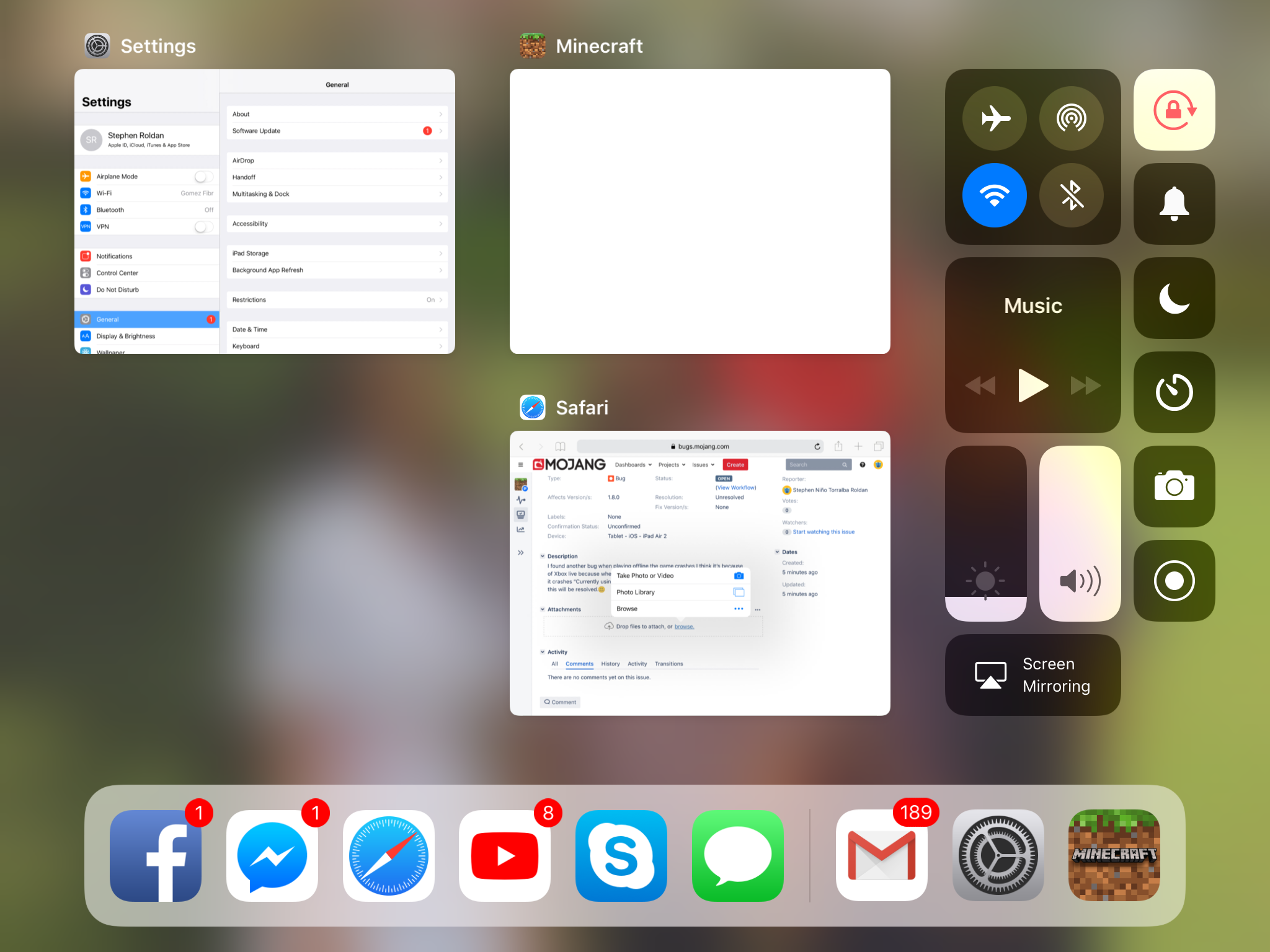Image resolution: width=1270 pixels, height=952 pixels.
Task: Toggle Do Not Disturb moon
Action: point(1173,298)
